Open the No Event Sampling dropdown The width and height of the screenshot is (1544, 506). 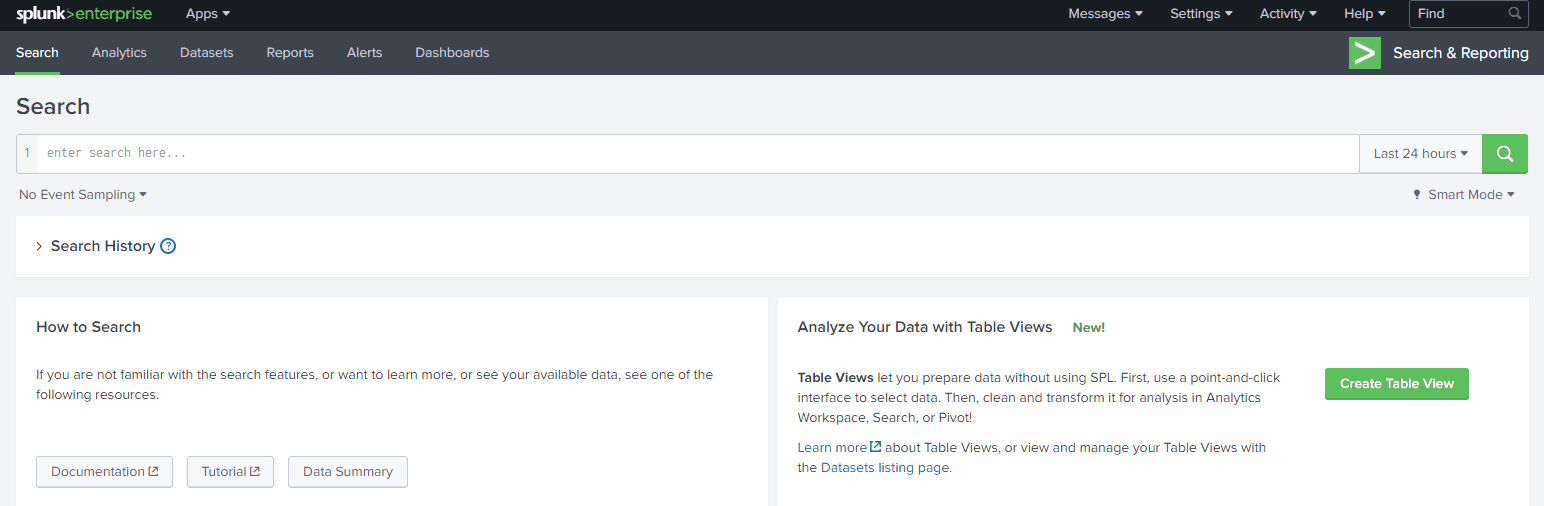coord(83,195)
